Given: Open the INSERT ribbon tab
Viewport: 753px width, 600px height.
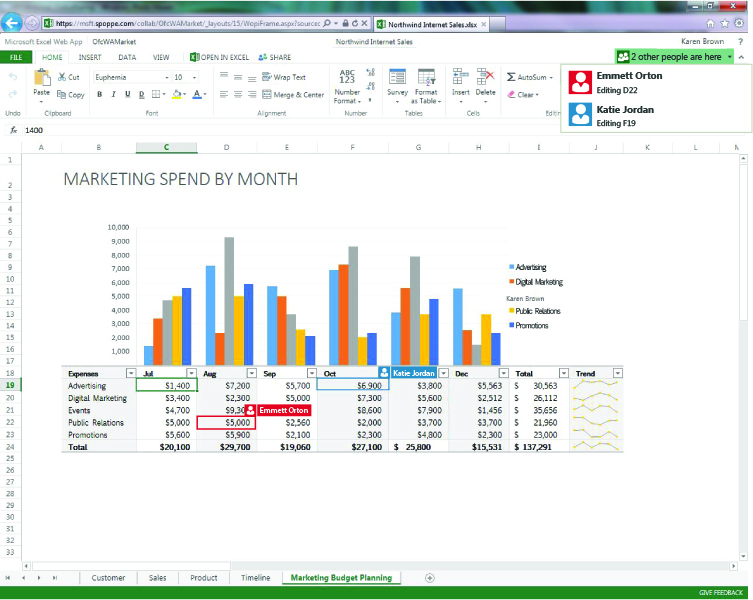Looking at the screenshot, I should point(90,58).
